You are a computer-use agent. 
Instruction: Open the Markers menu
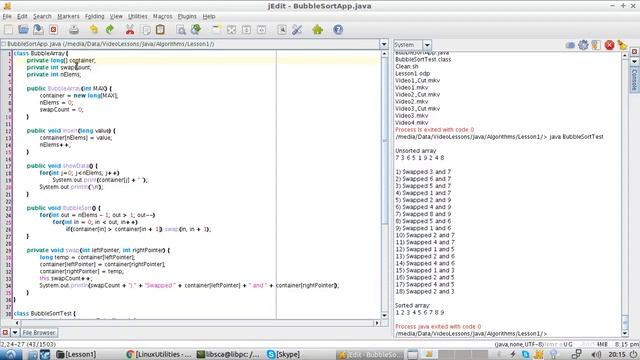68,16
